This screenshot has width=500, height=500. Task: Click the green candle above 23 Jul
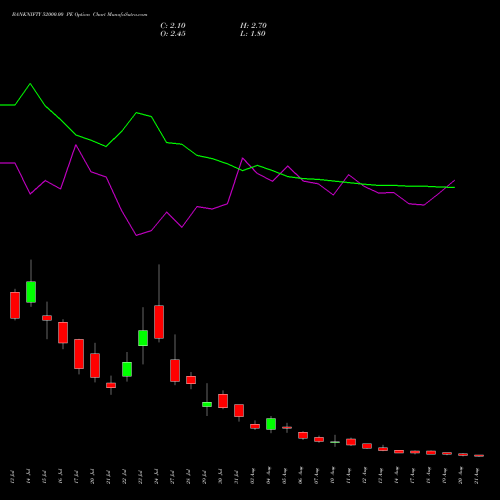143,338
